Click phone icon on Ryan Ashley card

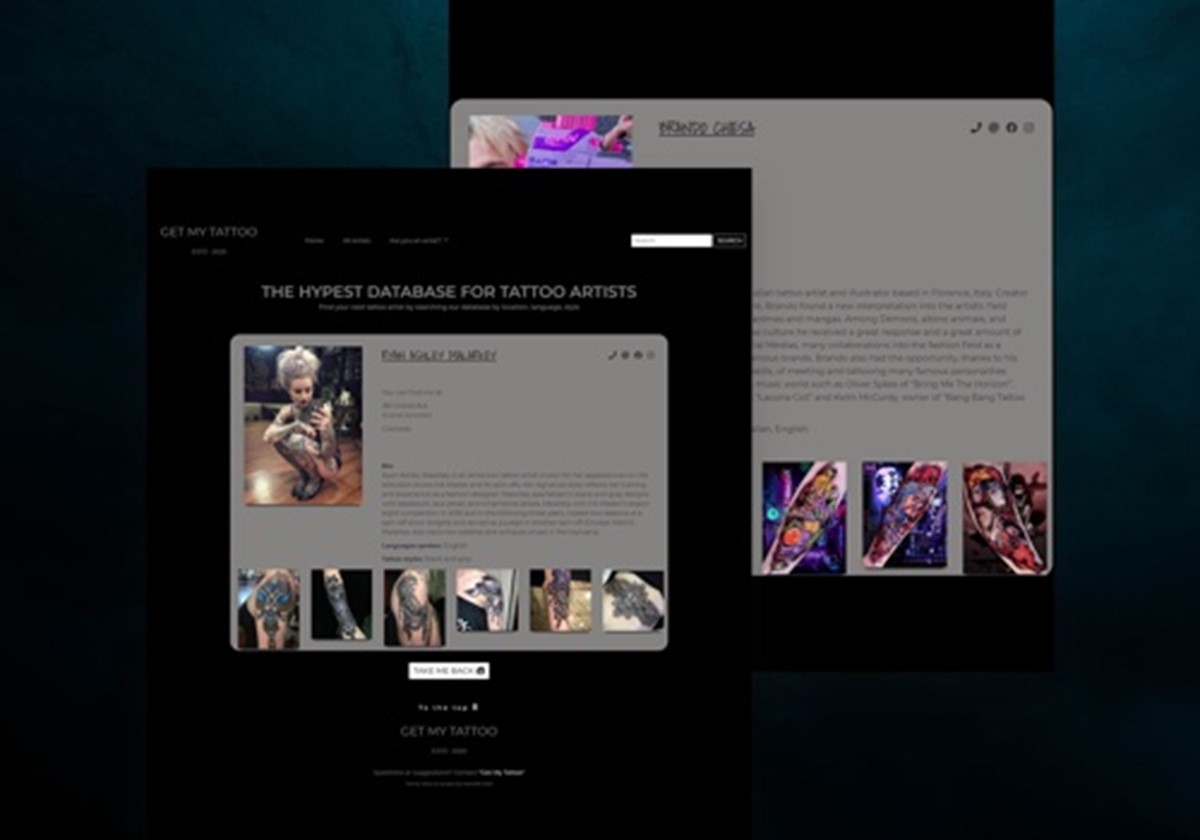click(612, 355)
